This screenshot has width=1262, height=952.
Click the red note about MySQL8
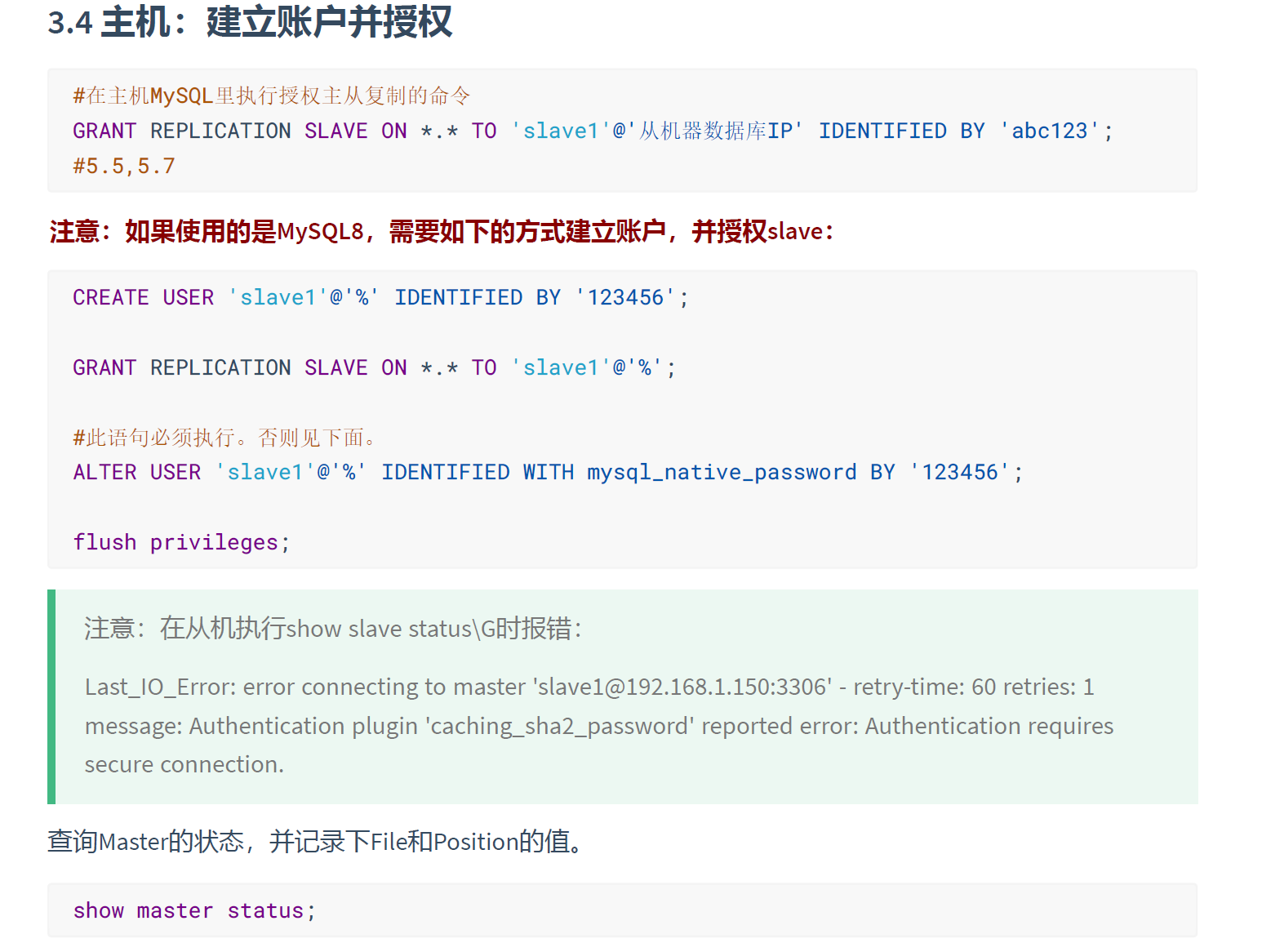442,231
